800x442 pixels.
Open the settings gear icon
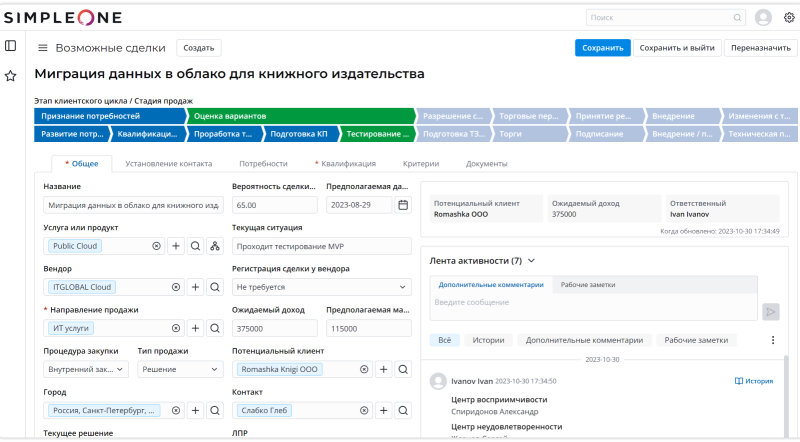789,17
